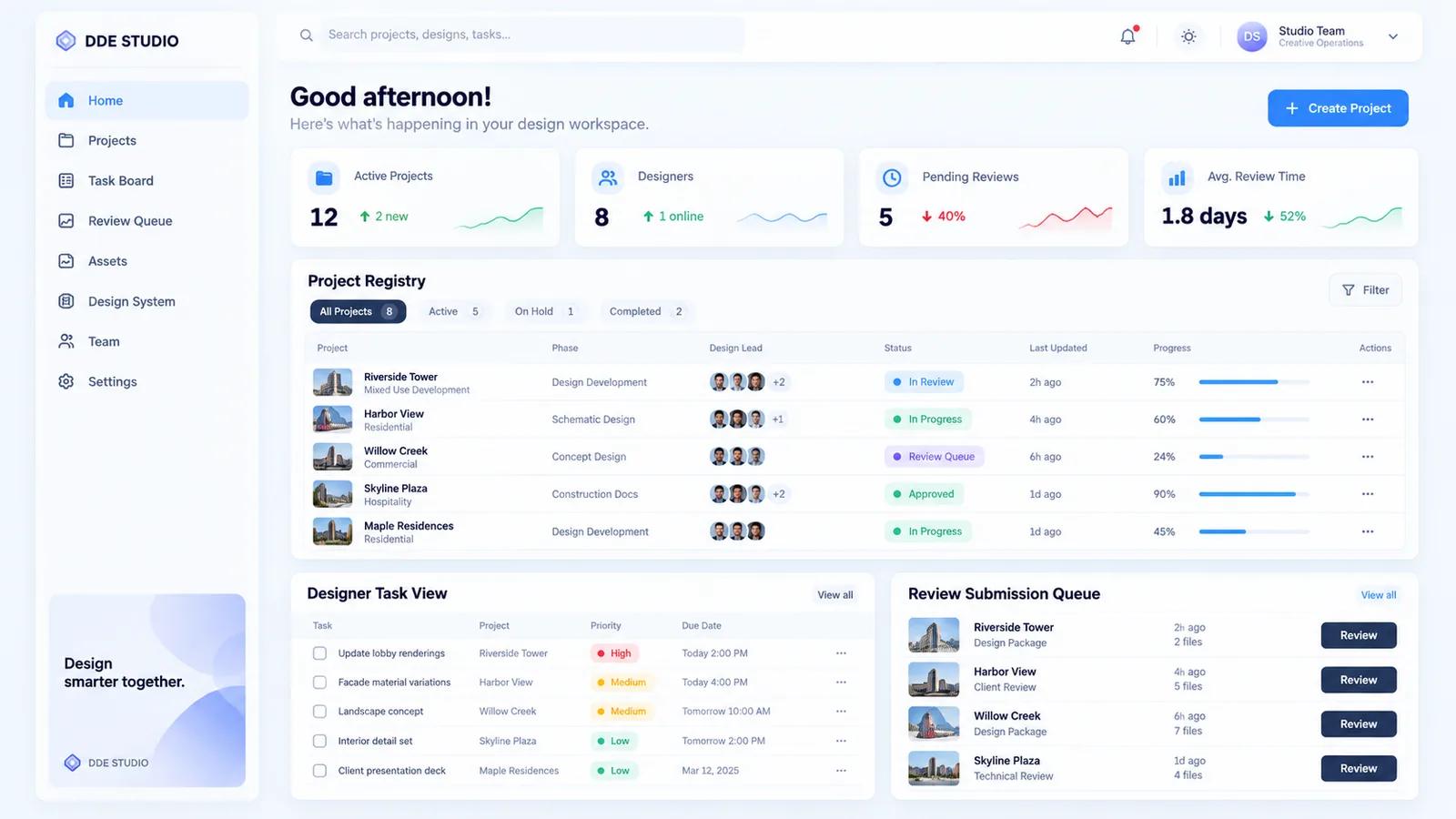The height and width of the screenshot is (819, 1456).
Task: Check the Update lobby renderings task
Action: (x=319, y=653)
